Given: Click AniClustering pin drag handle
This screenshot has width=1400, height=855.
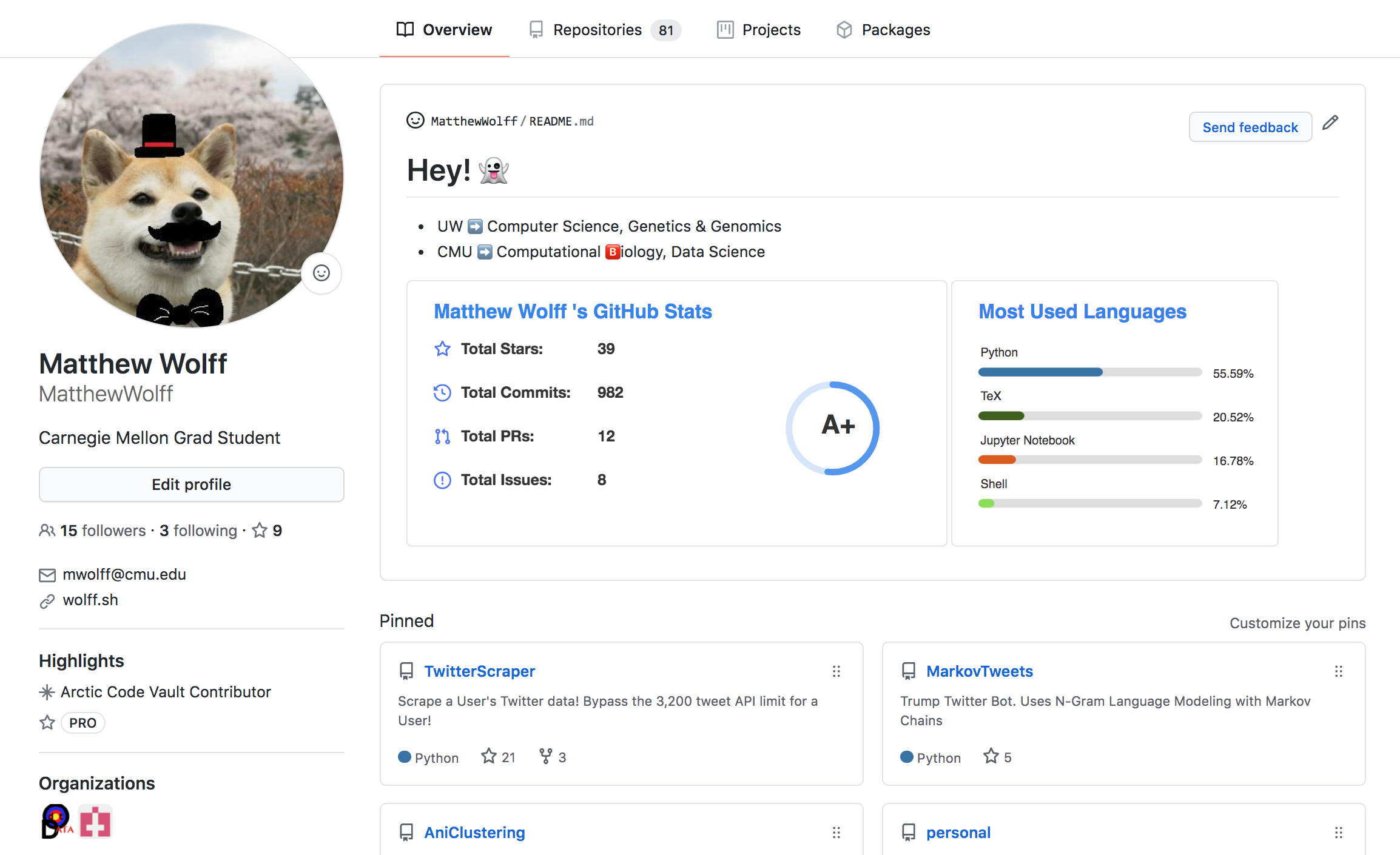Looking at the screenshot, I should tap(836, 833).
